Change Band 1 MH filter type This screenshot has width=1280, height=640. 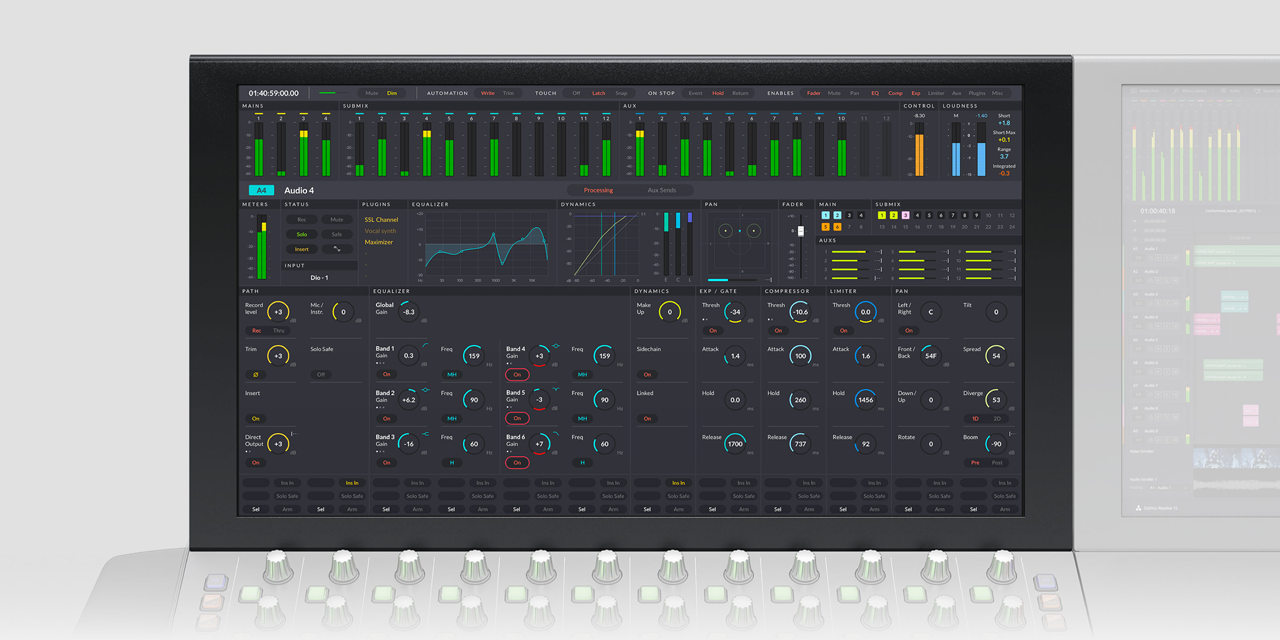(452, 375)
